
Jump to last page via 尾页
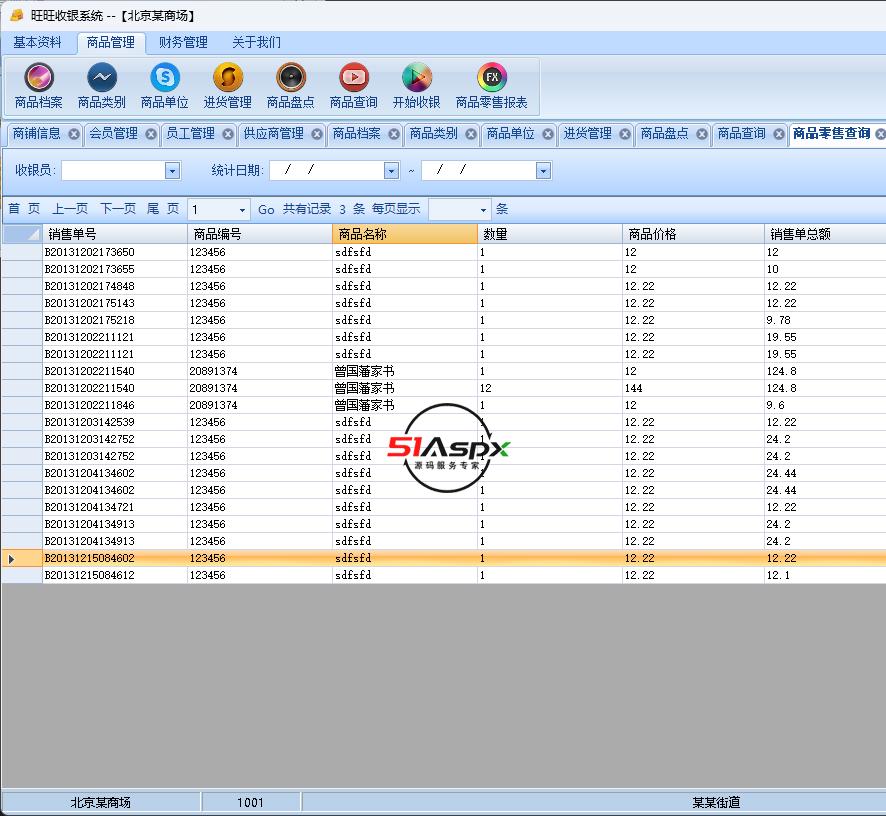pos(163,209)
